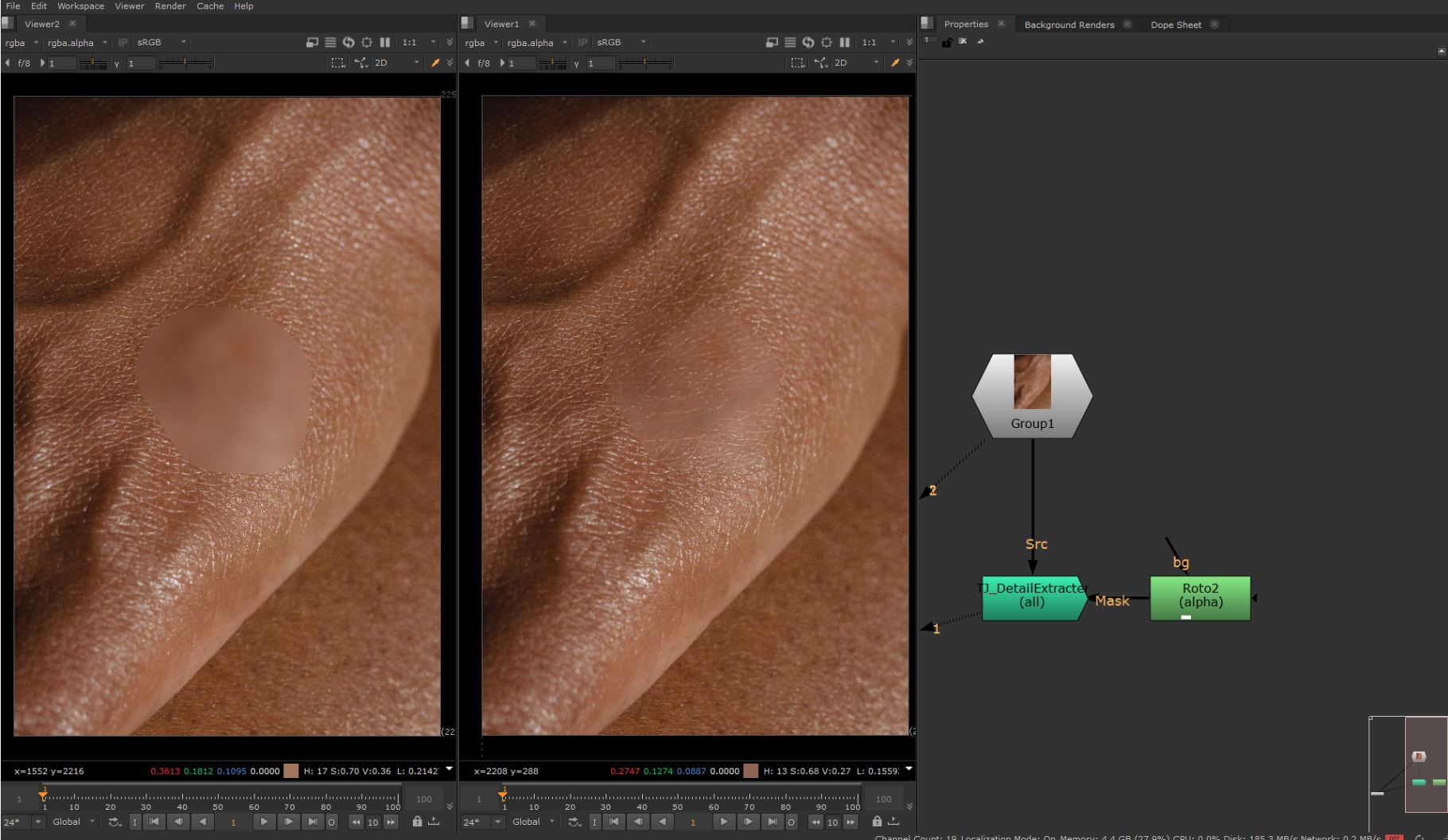Screen dimensions: 1448x840
Task: Open the Render menu
Action: point(169,6)
